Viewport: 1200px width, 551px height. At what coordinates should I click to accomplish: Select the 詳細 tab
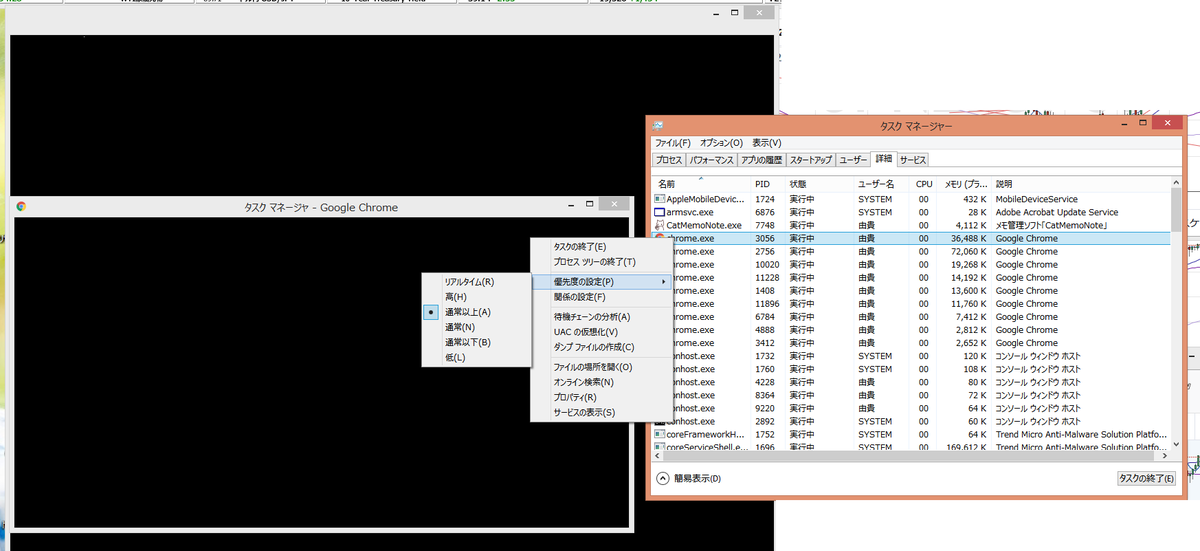(883, 159)
